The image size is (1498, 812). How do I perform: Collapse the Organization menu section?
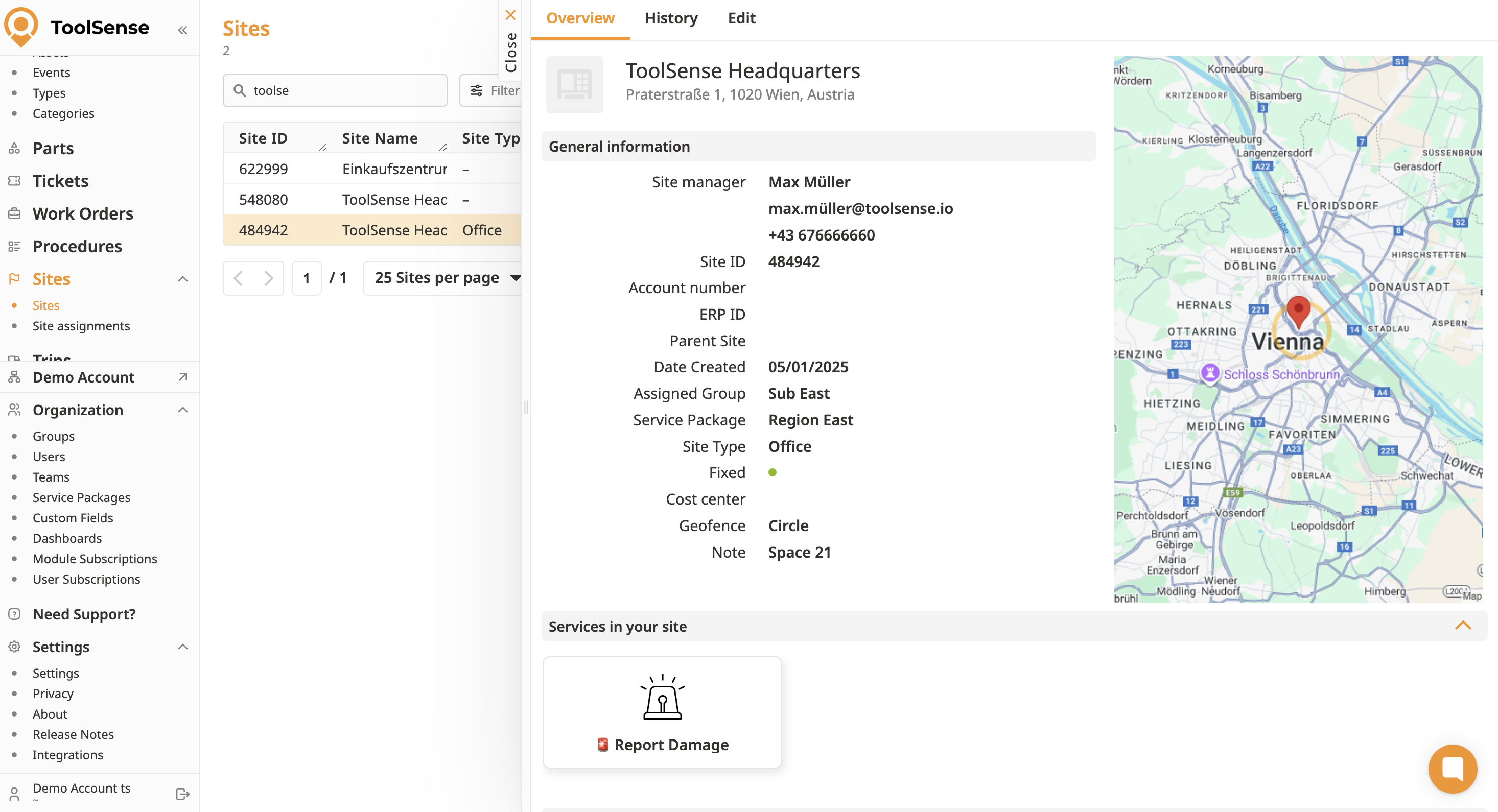(x=182, y=410)
